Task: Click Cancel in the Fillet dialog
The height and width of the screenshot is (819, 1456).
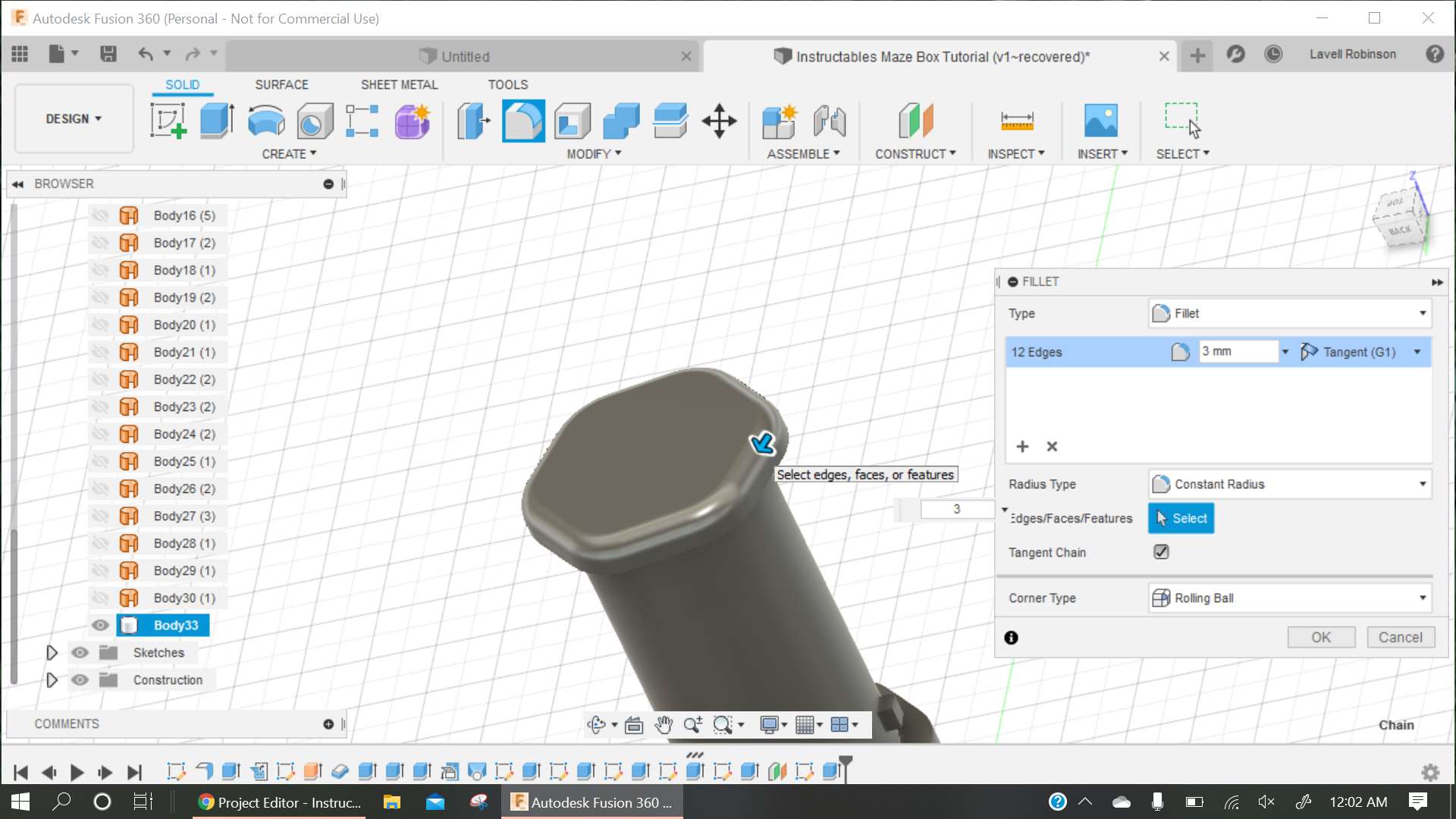Action: [1401, 638]
